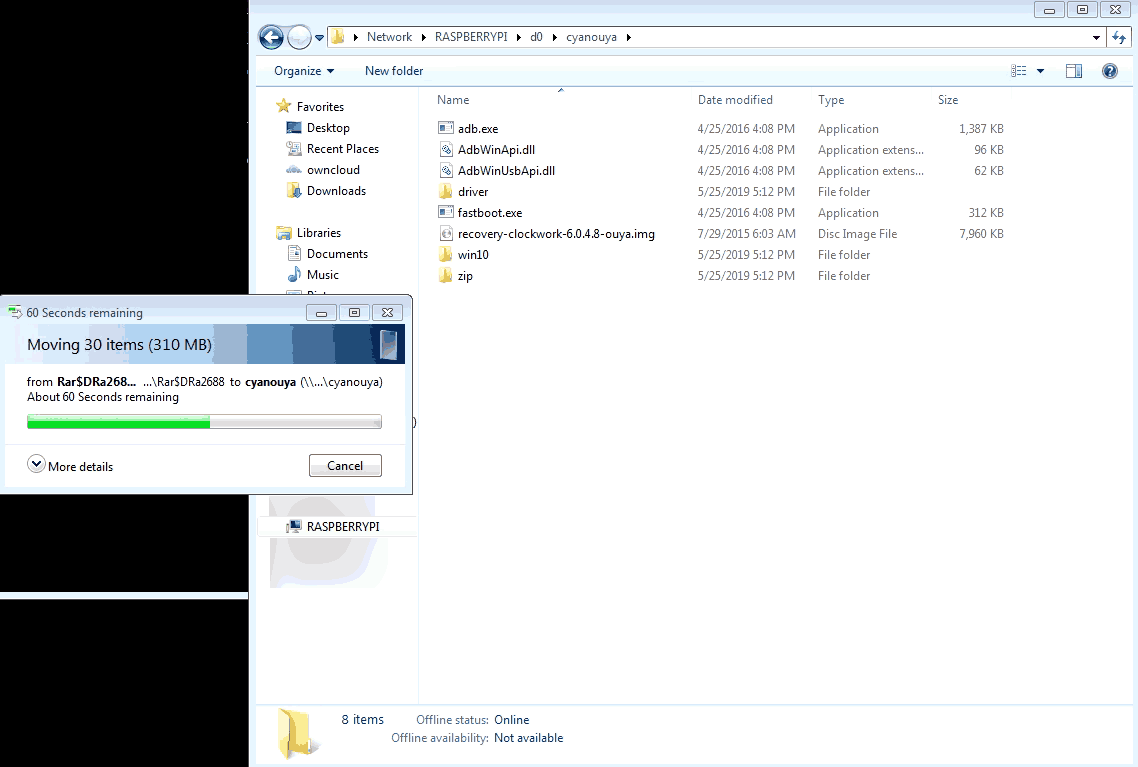The width and height of the screenshot is (1138, 767).
Task: Click the Rar$DRa268... source link
Action: 96,382
